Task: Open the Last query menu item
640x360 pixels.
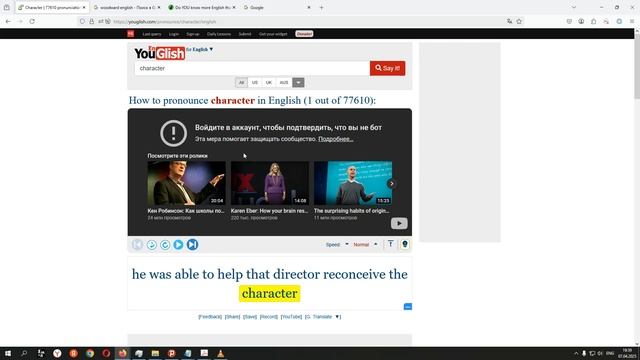Action: (x=152, y=34)
